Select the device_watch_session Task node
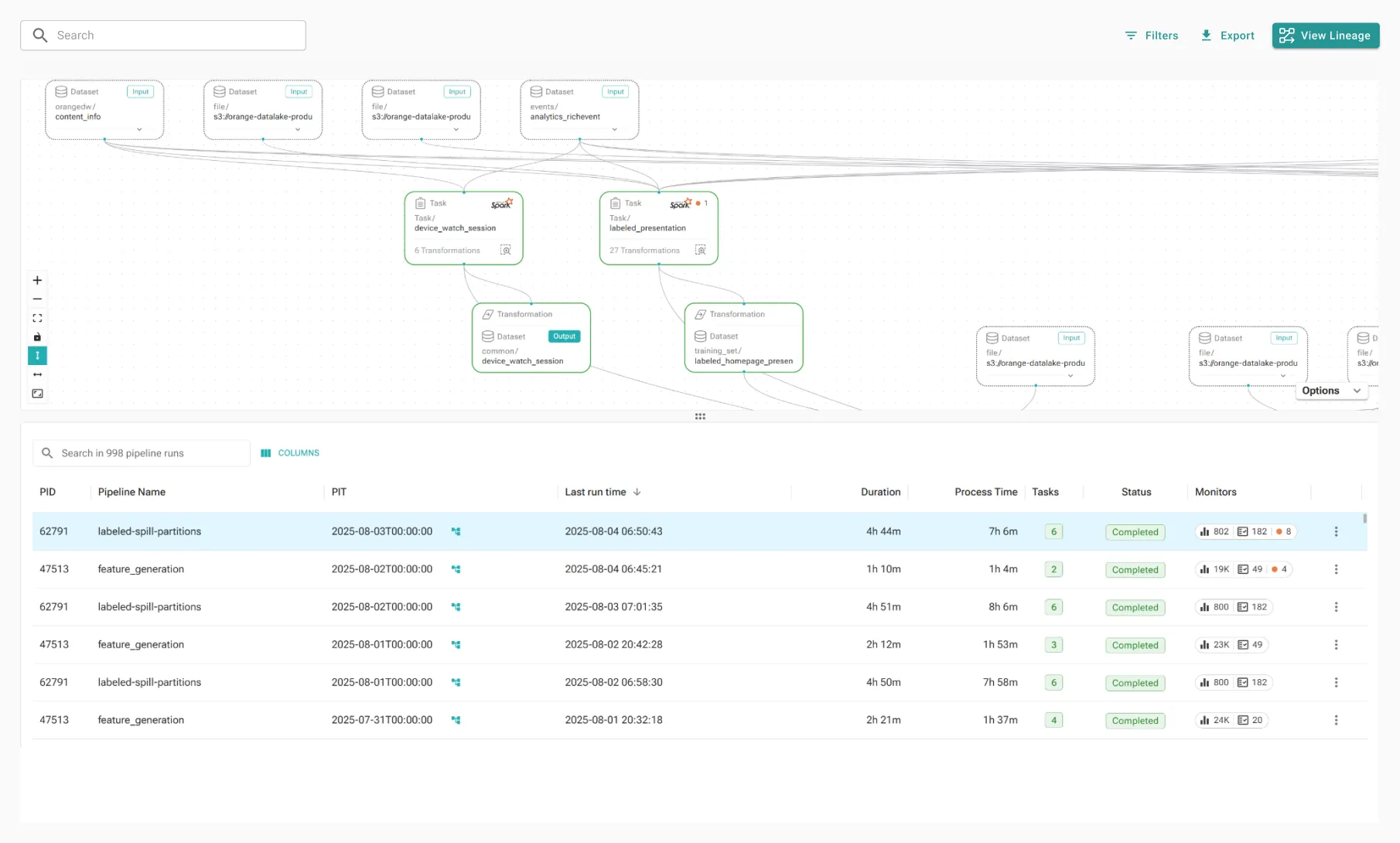 point(464,228)
